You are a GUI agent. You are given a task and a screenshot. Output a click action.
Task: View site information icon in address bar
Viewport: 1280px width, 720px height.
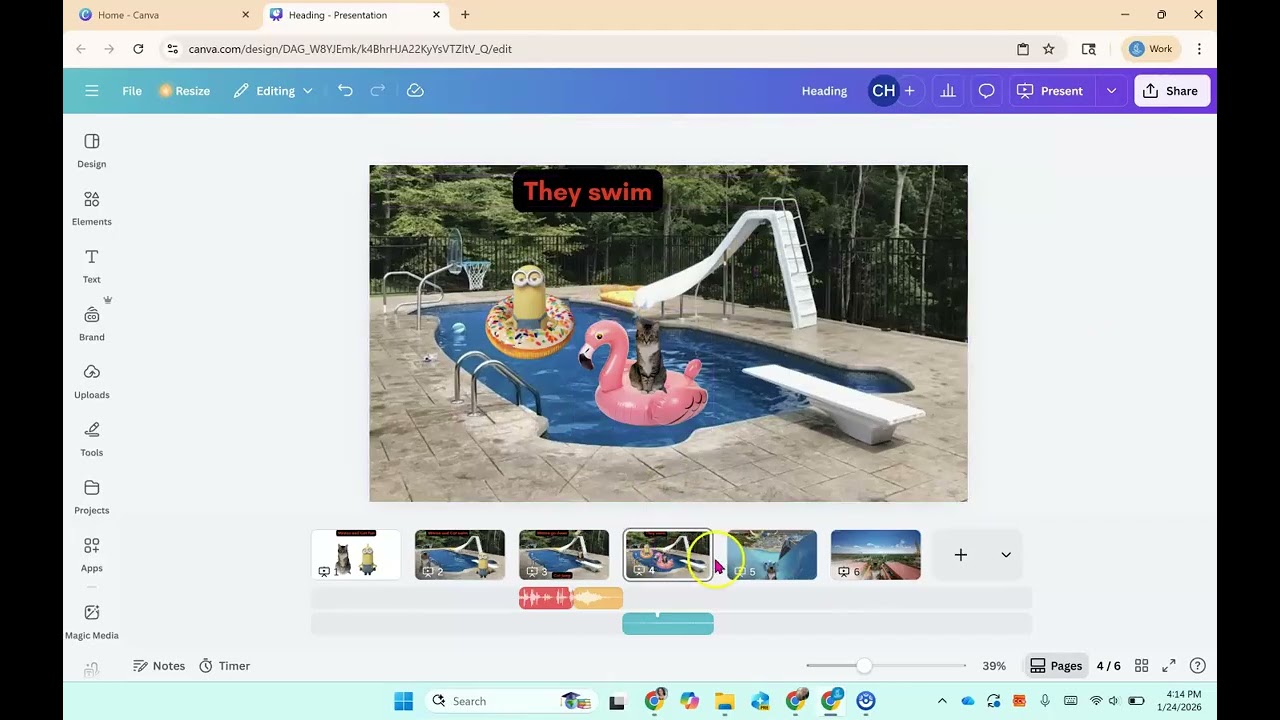click(x=172, y=49)
